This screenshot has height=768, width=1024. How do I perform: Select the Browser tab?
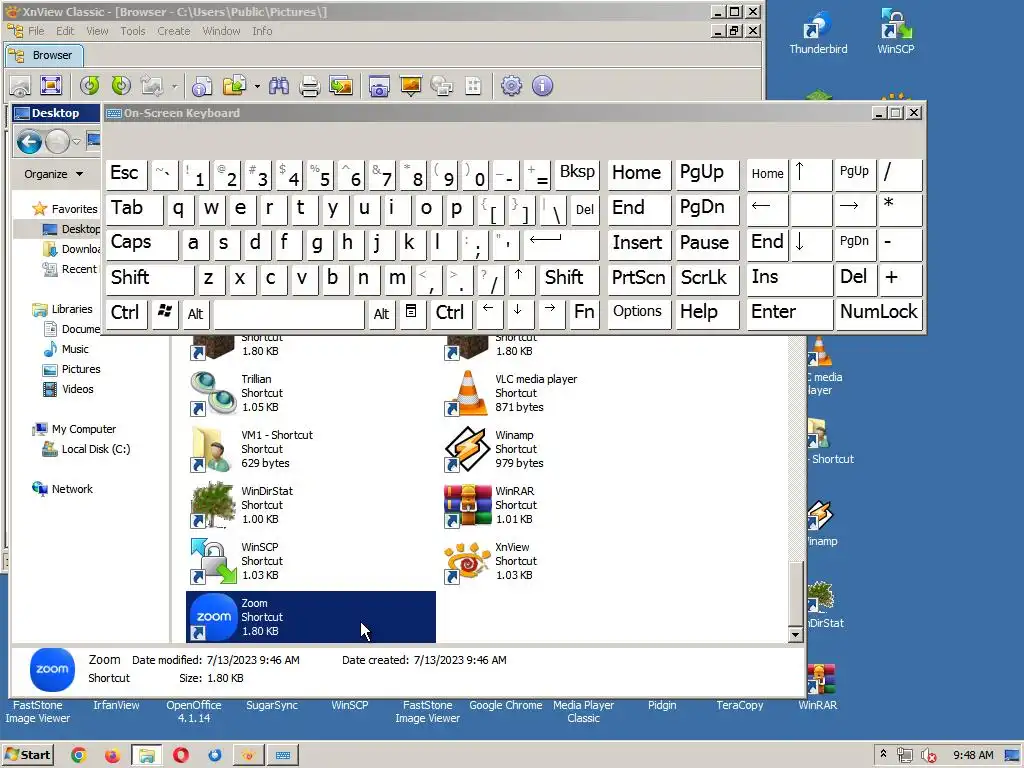(44, 56)
